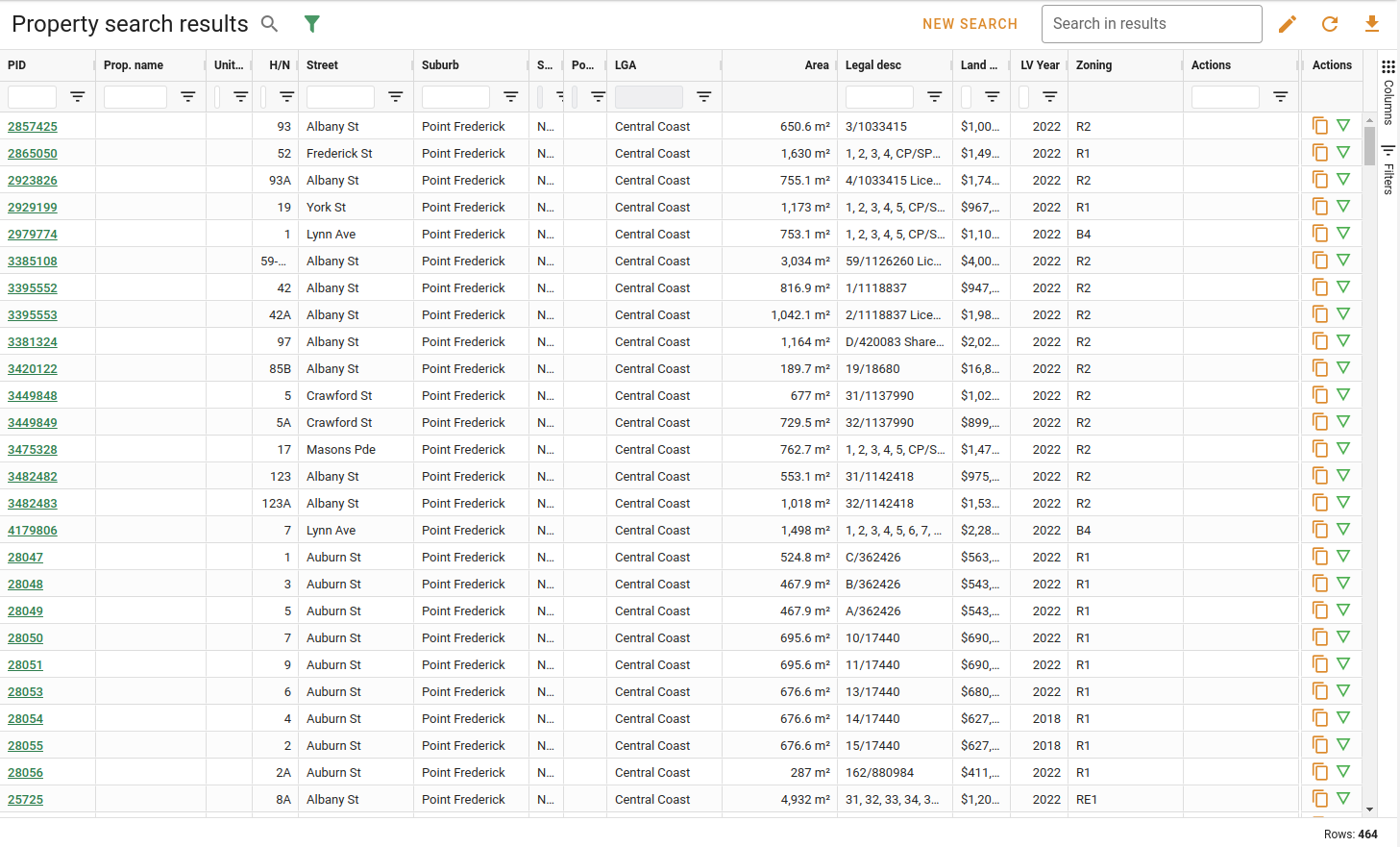Click the refresh results icon
This screenshot has height=847, width=1400.
tap(1330, 24)
